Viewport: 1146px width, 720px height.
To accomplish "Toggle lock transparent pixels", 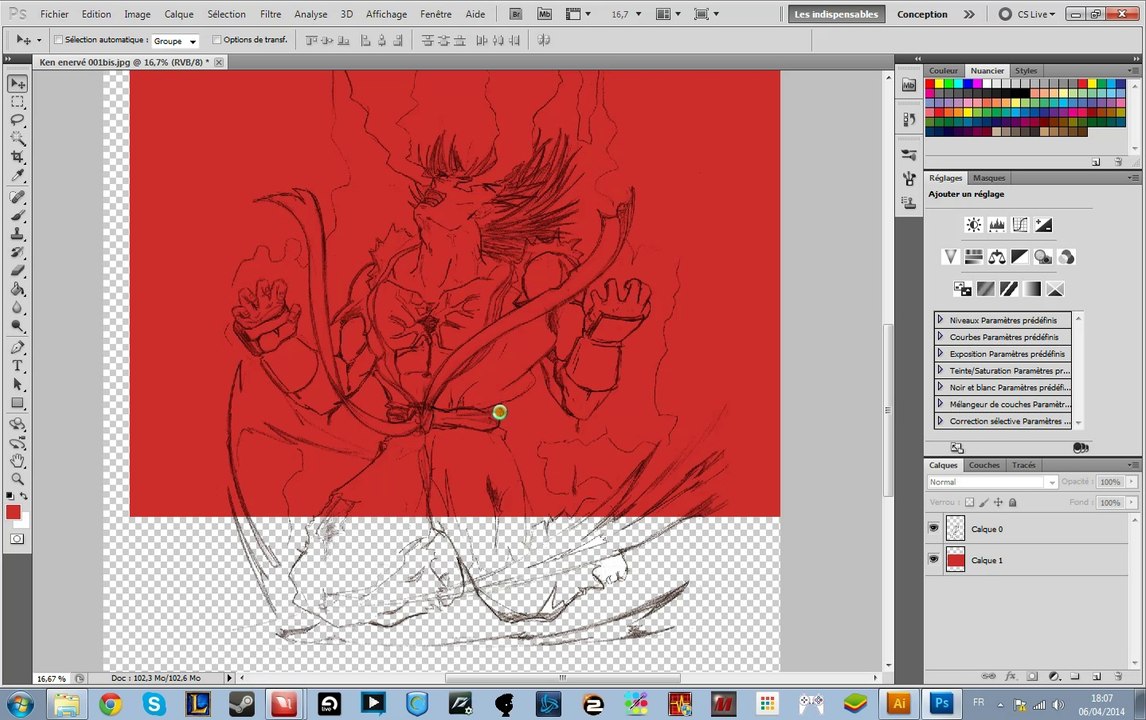I will coord(969,502).
